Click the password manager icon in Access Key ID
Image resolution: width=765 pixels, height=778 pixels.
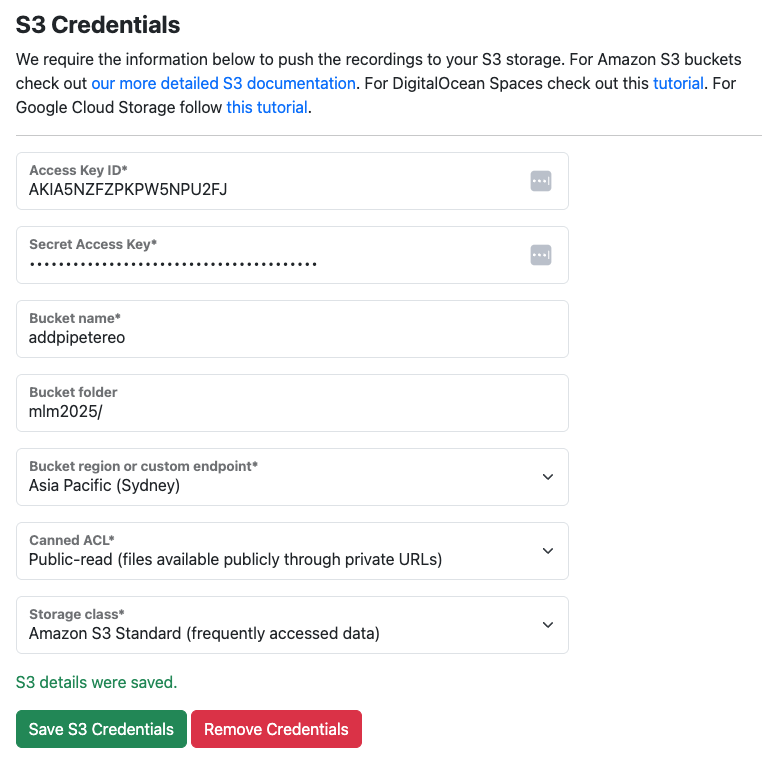click(541, 181)
